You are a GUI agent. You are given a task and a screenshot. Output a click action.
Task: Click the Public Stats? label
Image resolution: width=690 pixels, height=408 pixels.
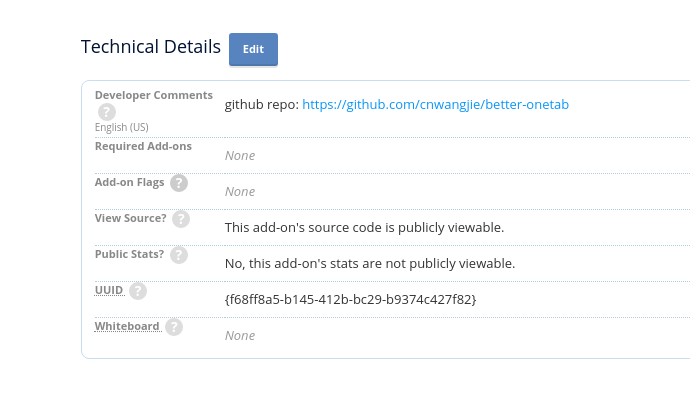click(x=129, y=254)
